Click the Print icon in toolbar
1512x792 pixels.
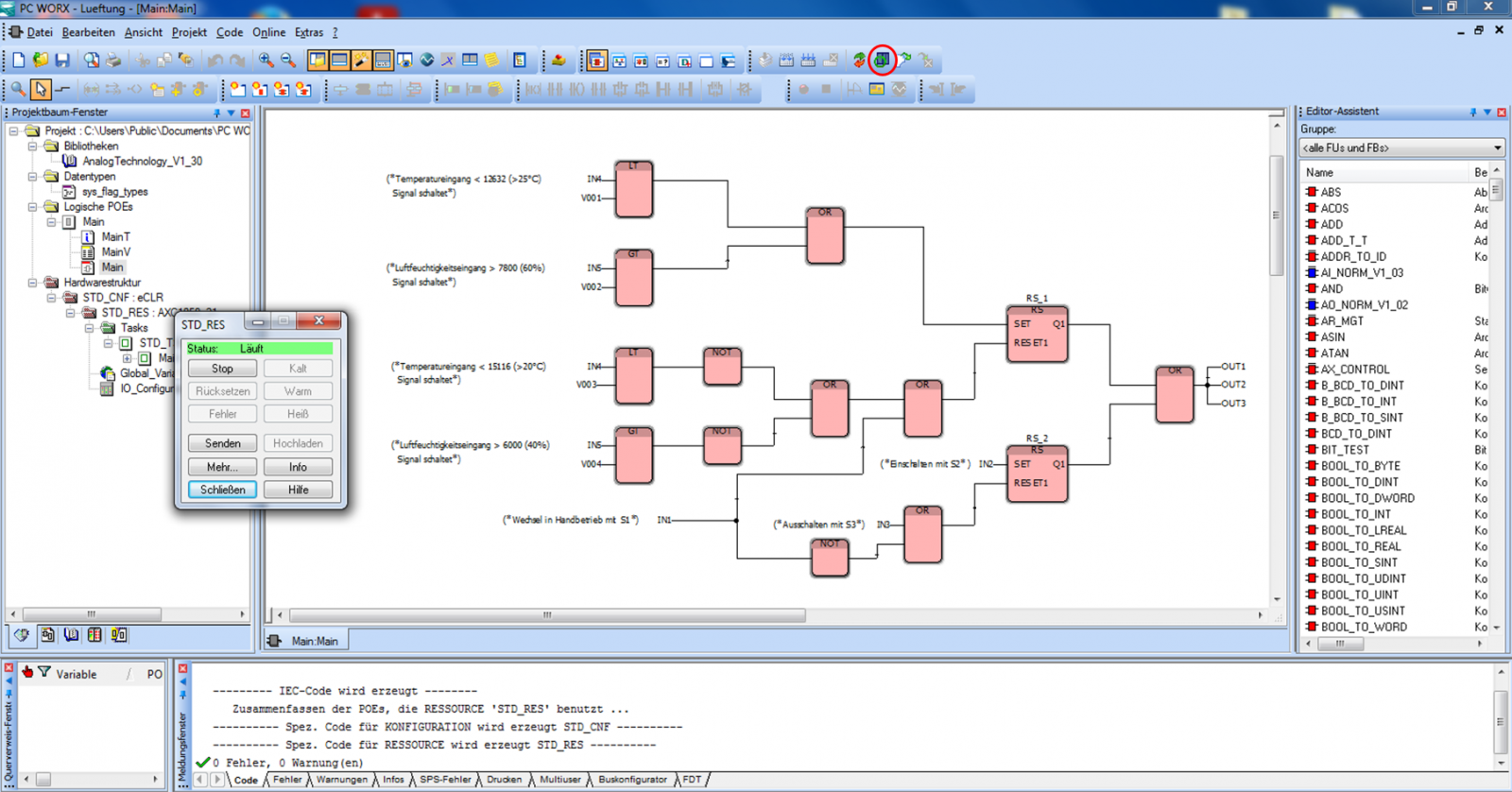point(113,60)
